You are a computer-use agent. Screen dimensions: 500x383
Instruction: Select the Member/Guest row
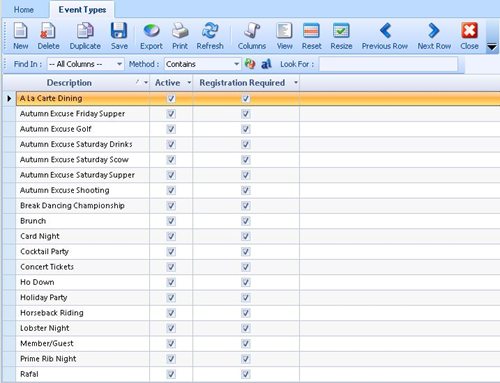tap(258, 344)
